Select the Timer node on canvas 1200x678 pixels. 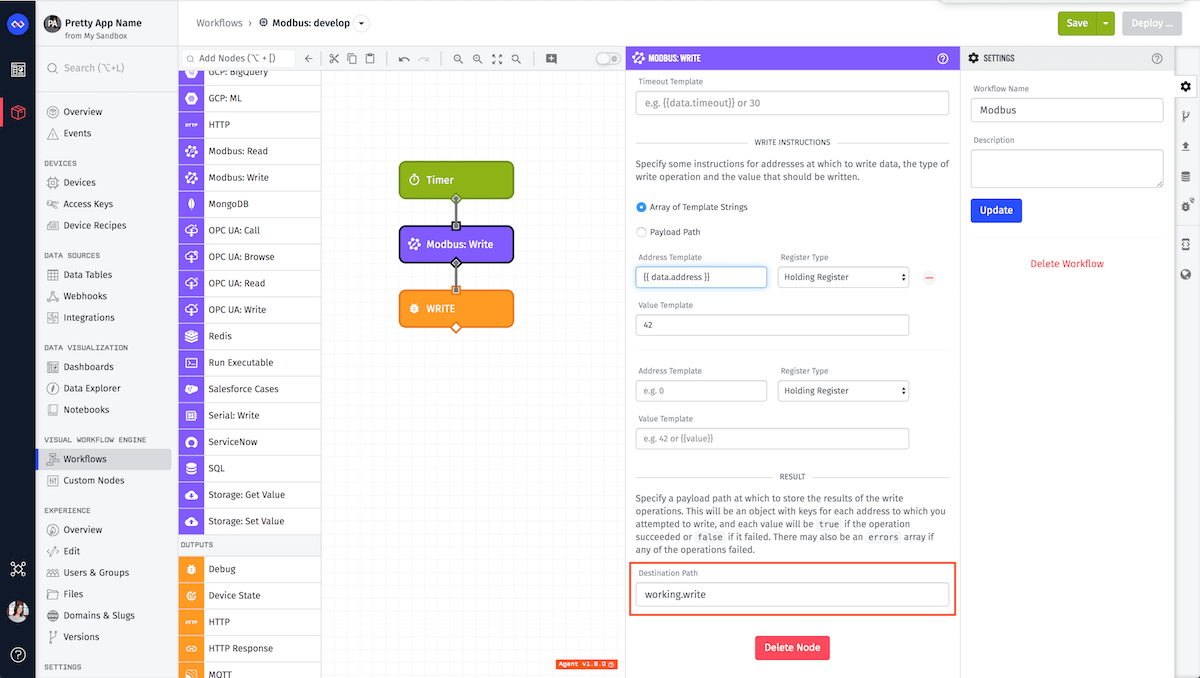click(x=456, y=180)
